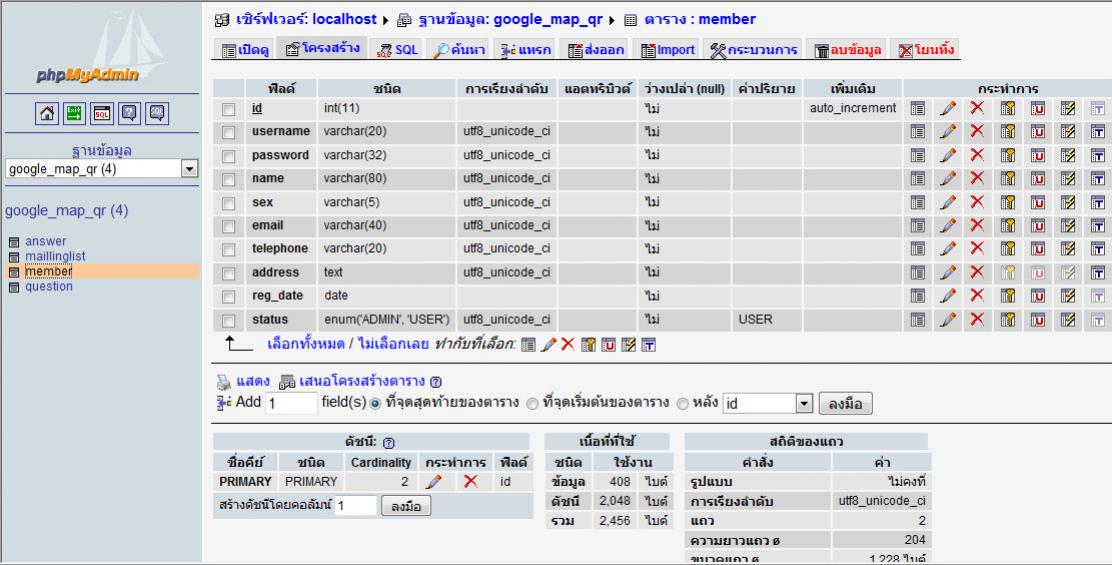Screen dimensions: 1112x565
Task: Click the exit/logout icon in sidebar
Action: [74, 113]
